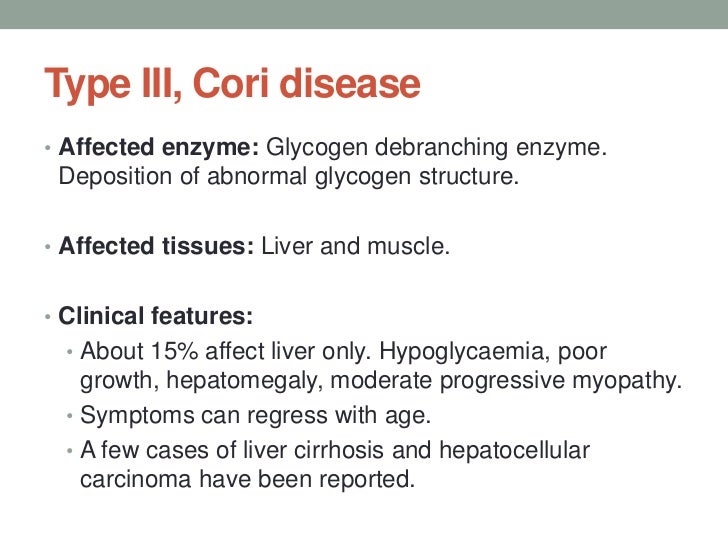The width and height of the screenshot is (728, 546).
Task: Click the sub-bullet before "Symptoms can regress"
Action: tap(70, 416)
